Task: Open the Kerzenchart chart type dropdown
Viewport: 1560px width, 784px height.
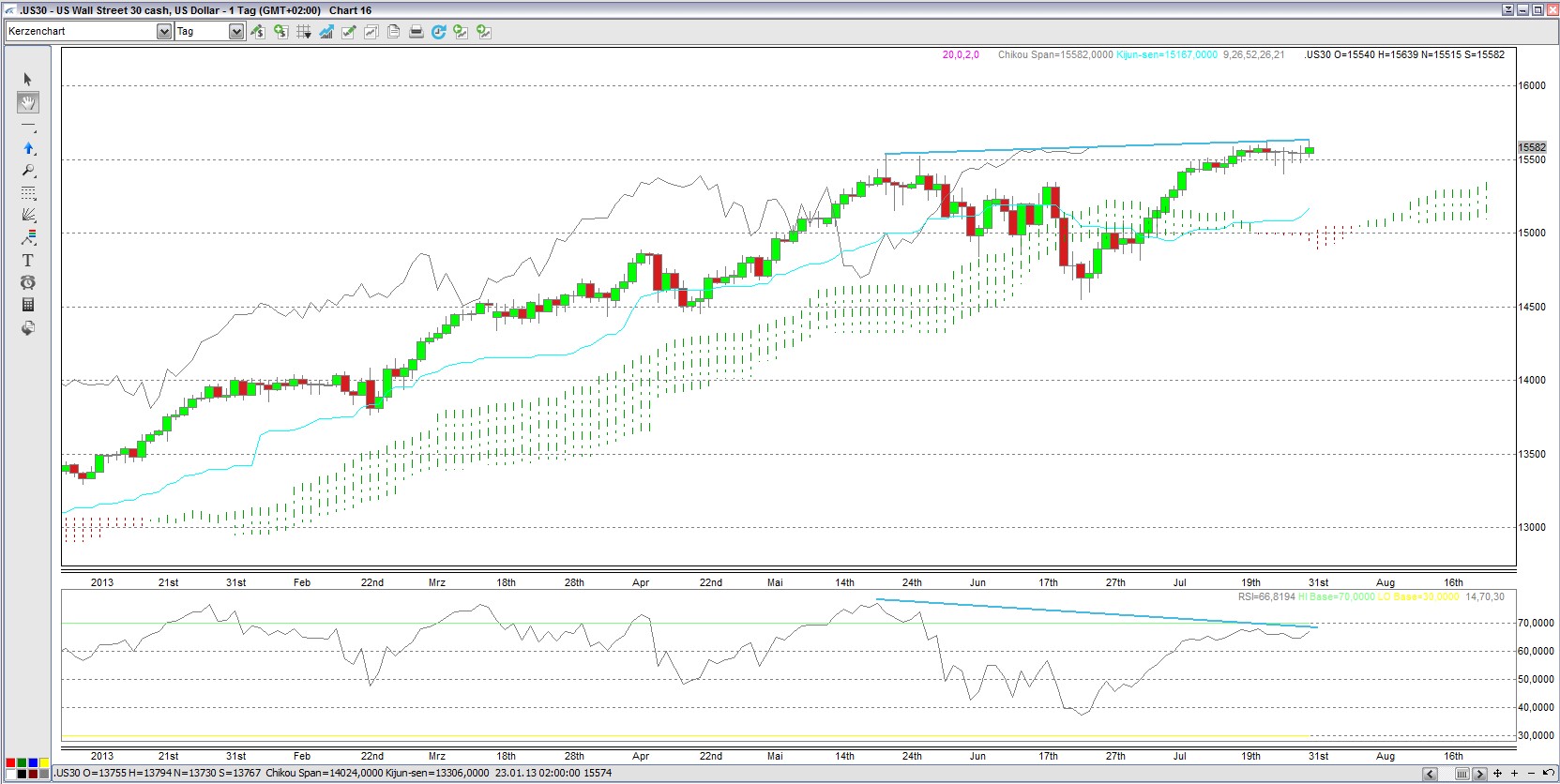Action: tap(164, 32)
